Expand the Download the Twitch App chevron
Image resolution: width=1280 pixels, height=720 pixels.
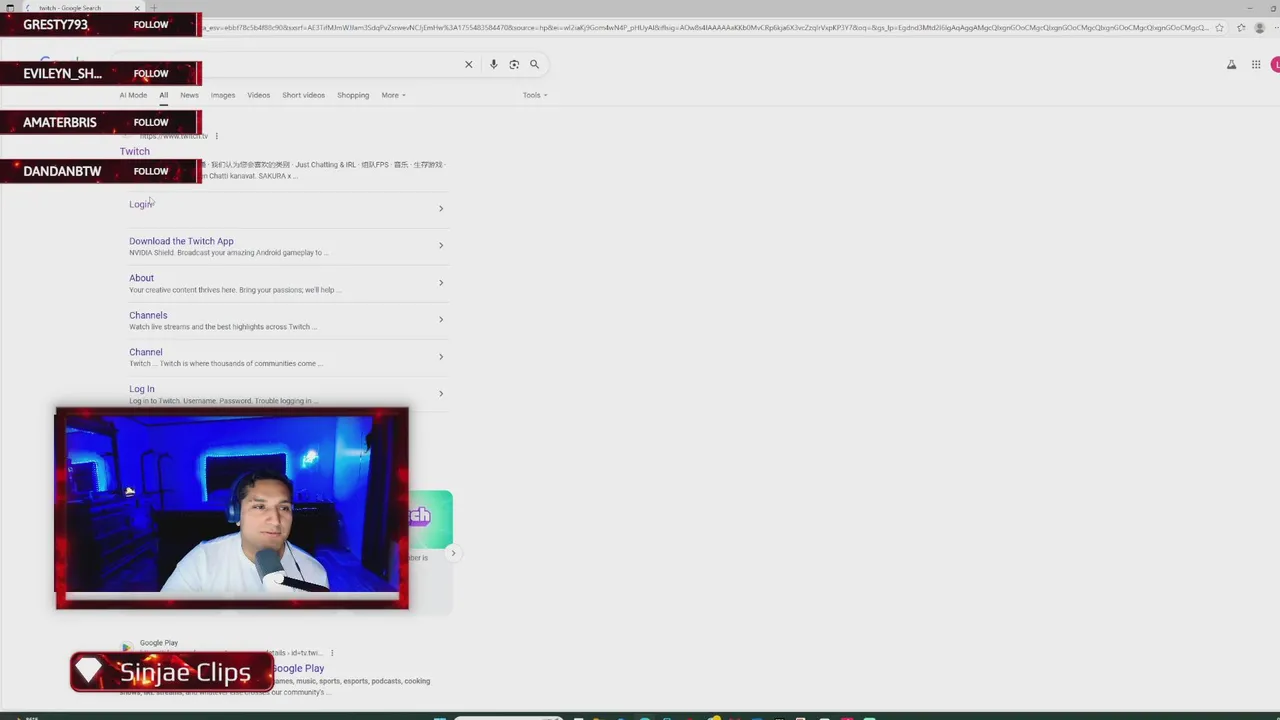coord(441,245)
